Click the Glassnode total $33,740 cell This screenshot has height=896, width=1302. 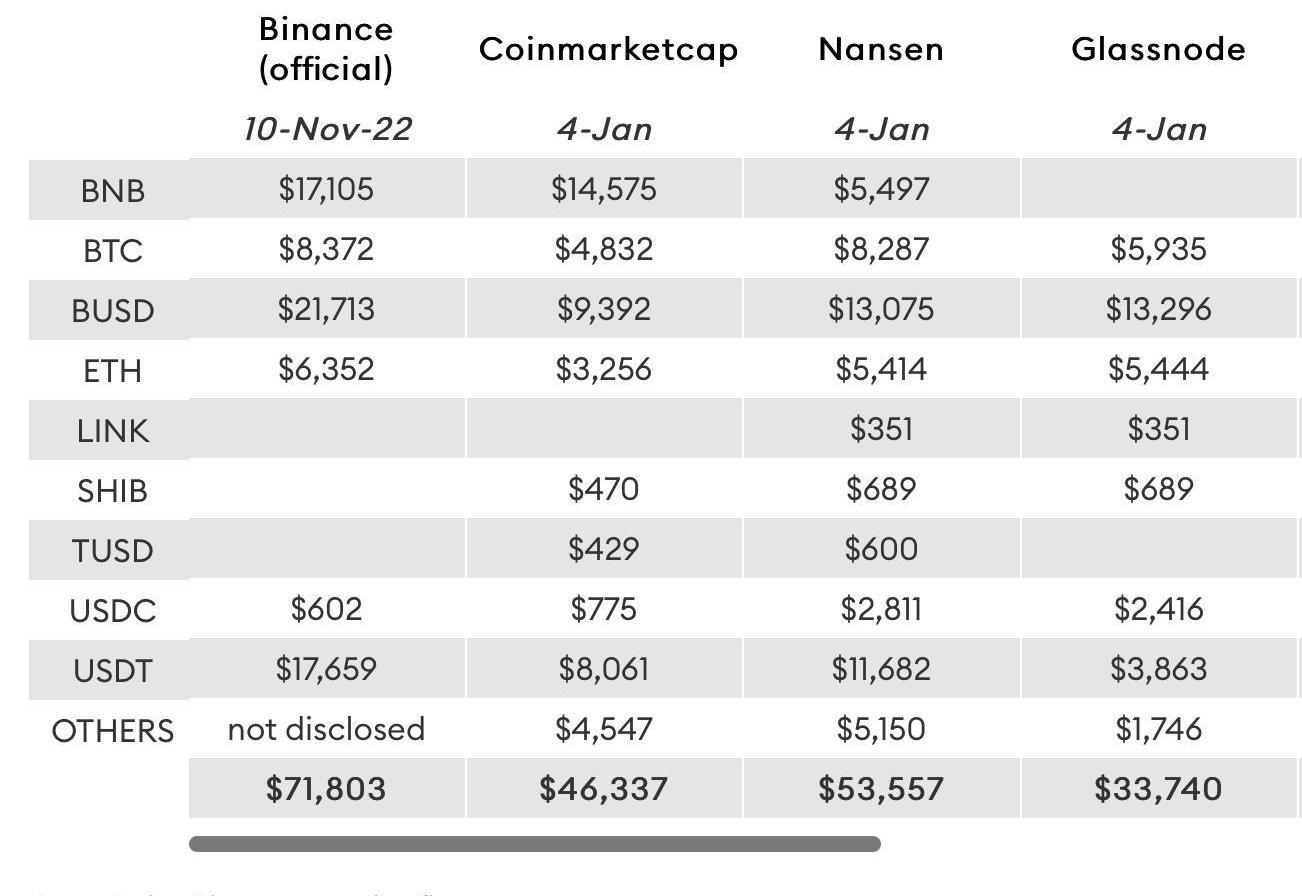pos(1158,788)
